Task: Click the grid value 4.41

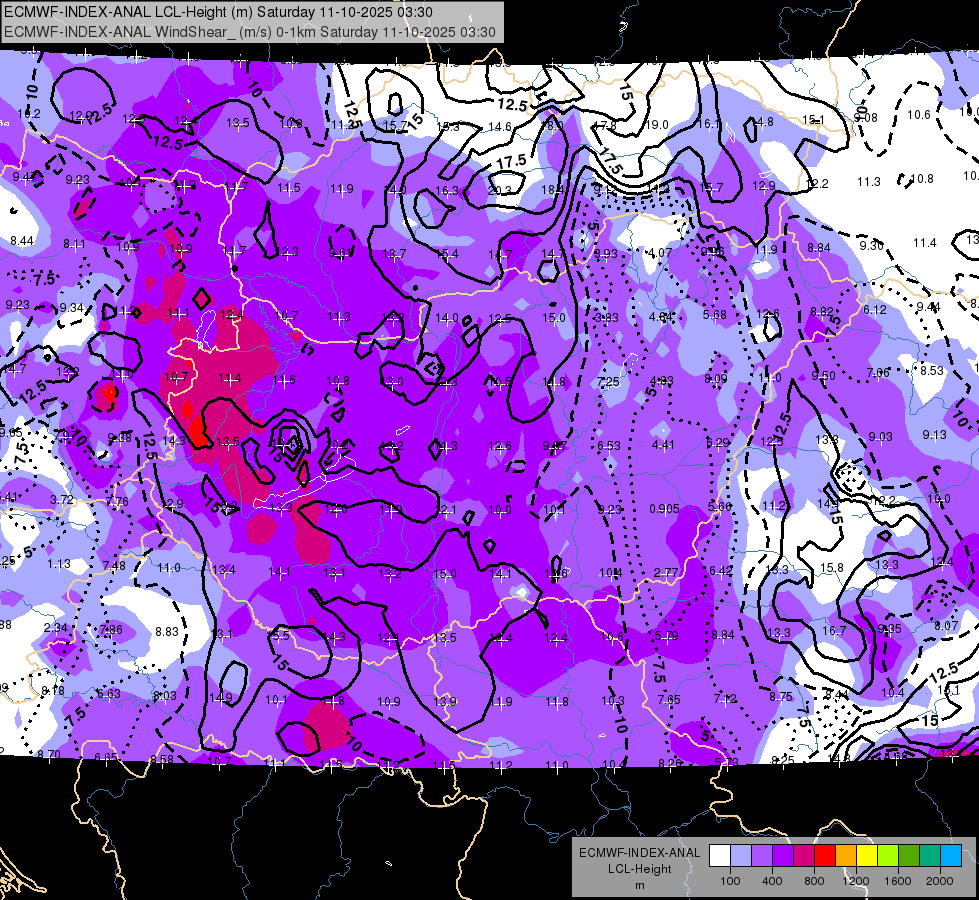Action: point(663,445)
